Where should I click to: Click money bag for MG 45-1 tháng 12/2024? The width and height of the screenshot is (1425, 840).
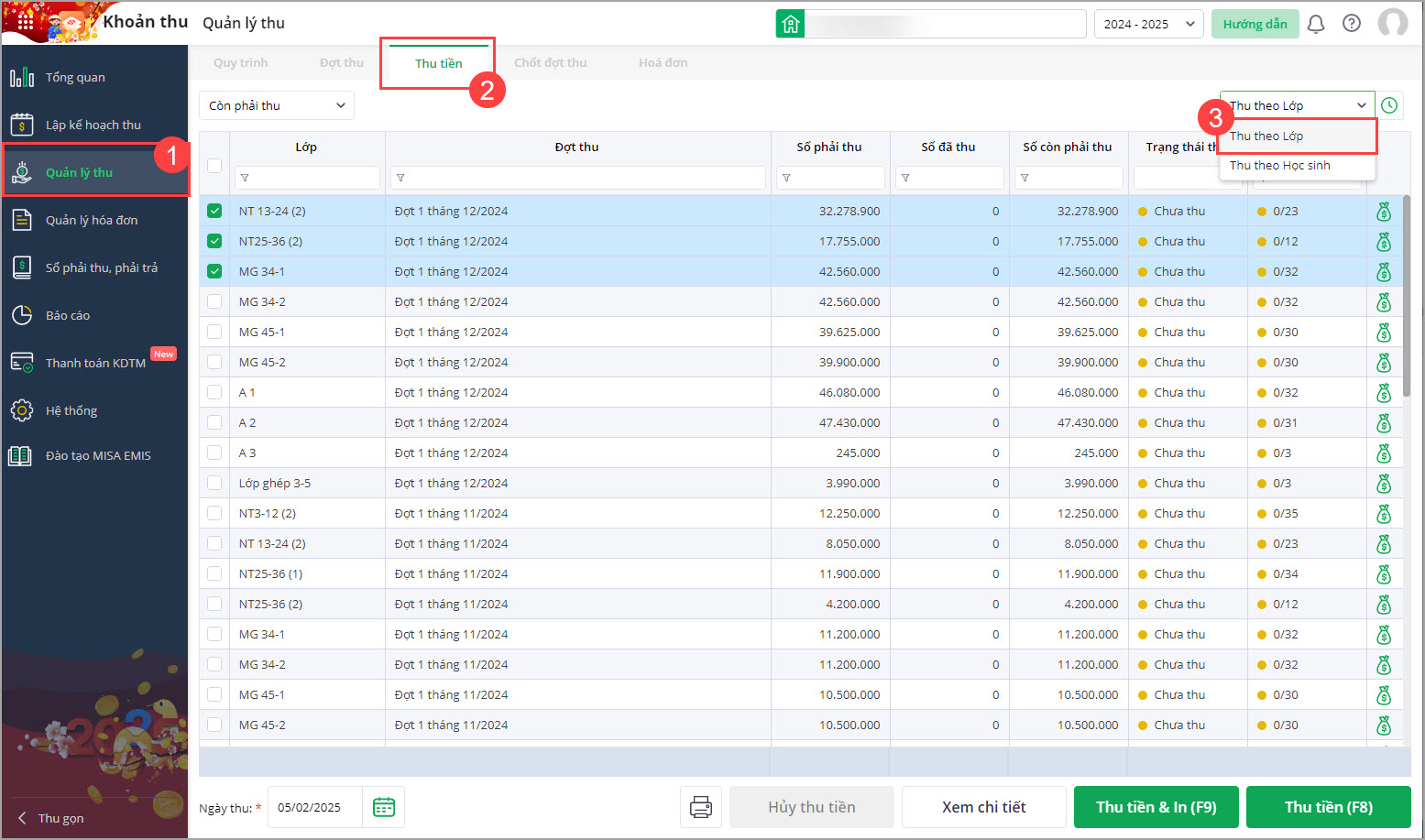[x=1384, y=333]
